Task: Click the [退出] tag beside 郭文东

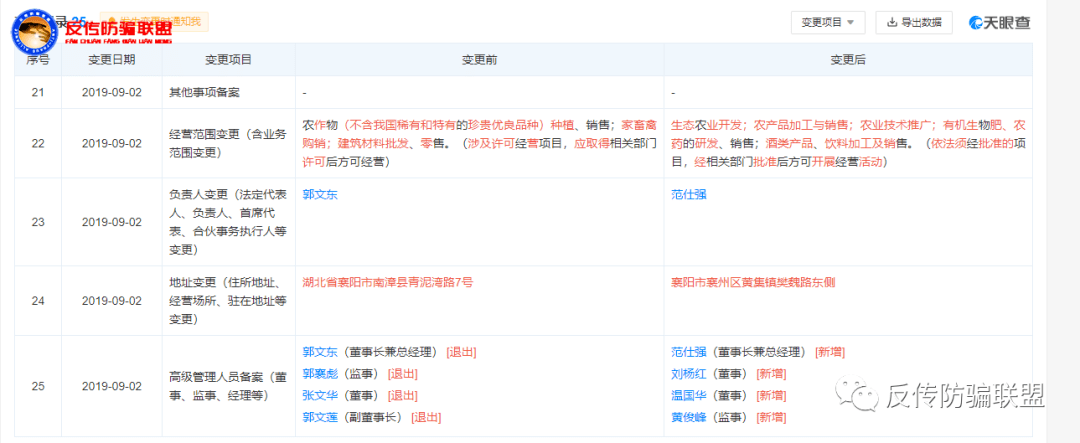Action: tap(461, 352)
